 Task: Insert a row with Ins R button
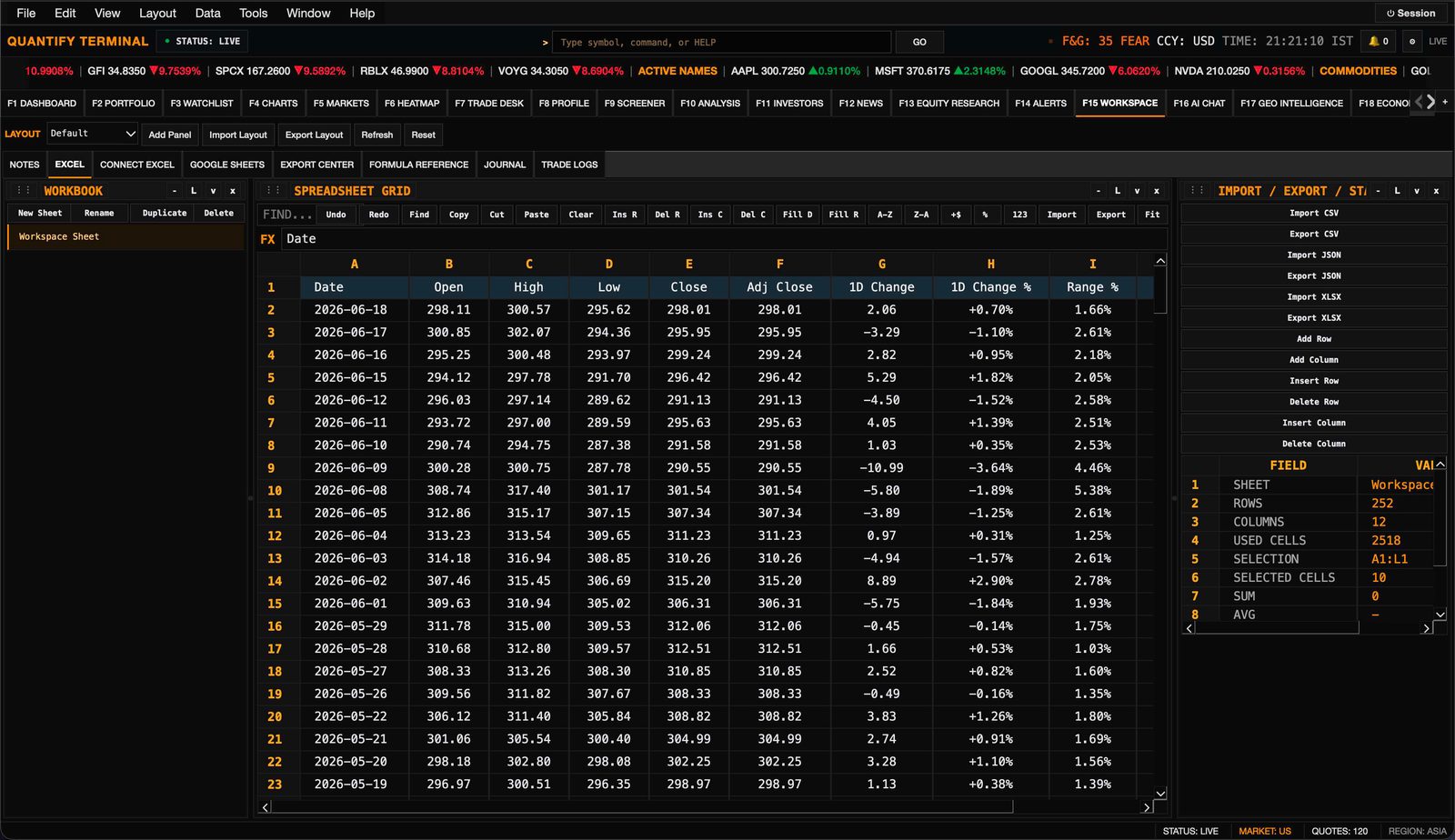tap(625, 215)
